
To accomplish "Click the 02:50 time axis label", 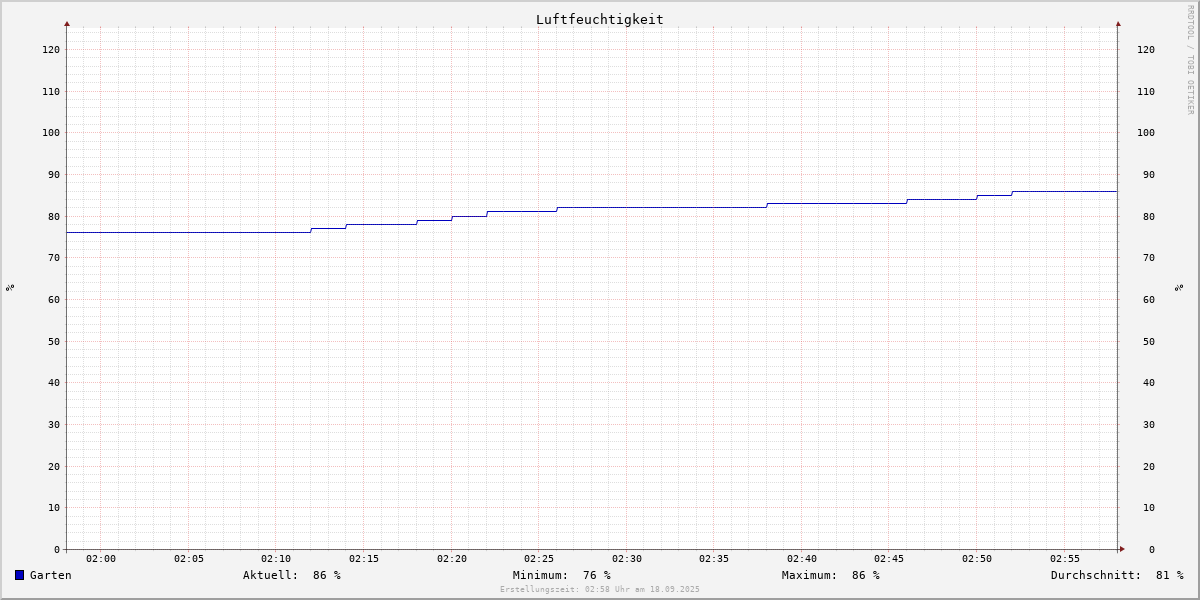I will 977,559.
